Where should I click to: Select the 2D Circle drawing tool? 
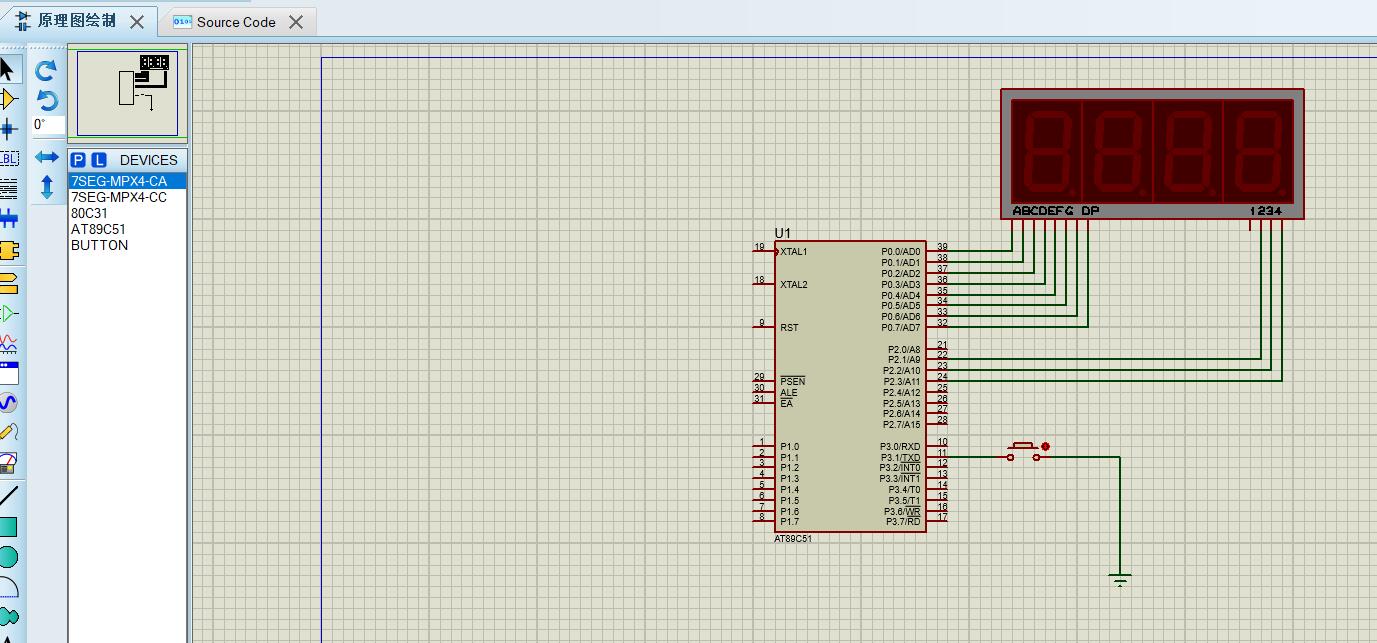[7, 556]
